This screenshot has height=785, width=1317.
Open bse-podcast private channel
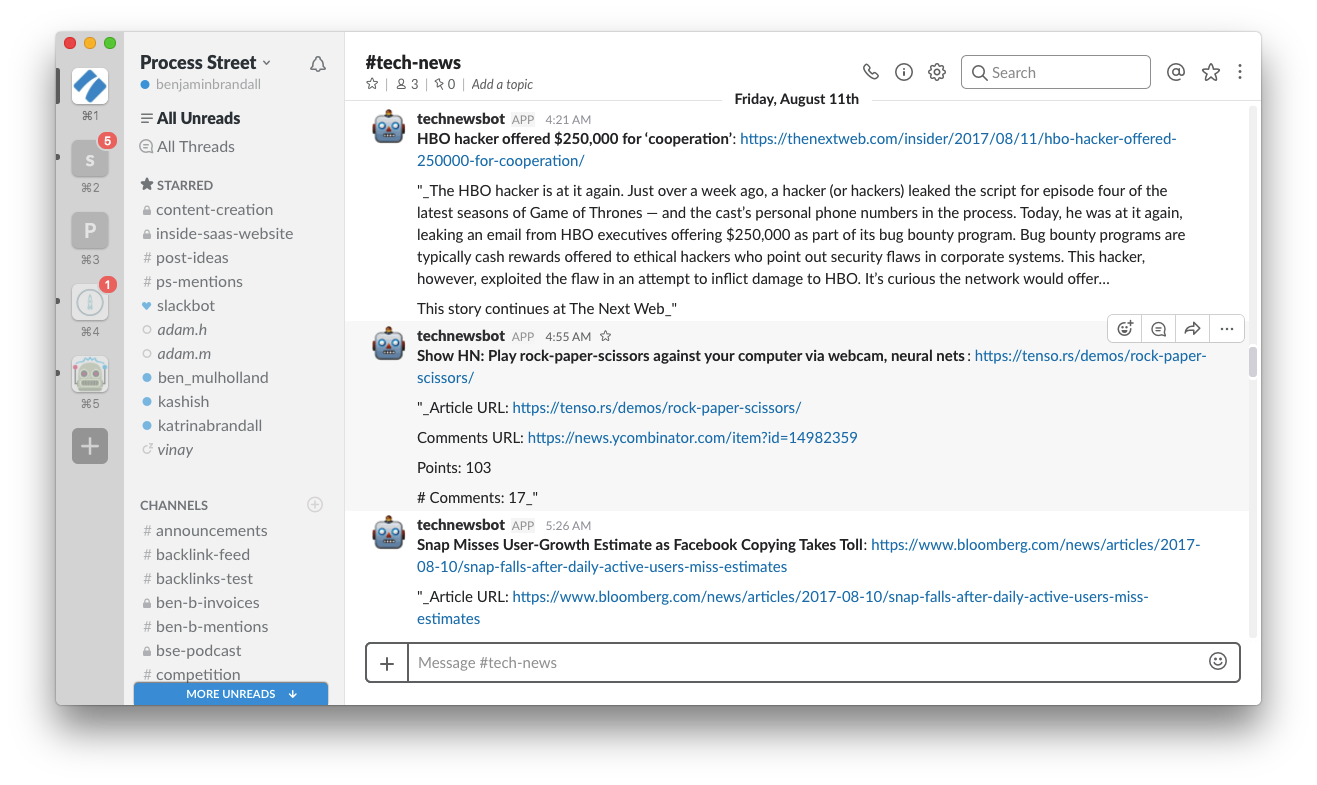point(198,651)
